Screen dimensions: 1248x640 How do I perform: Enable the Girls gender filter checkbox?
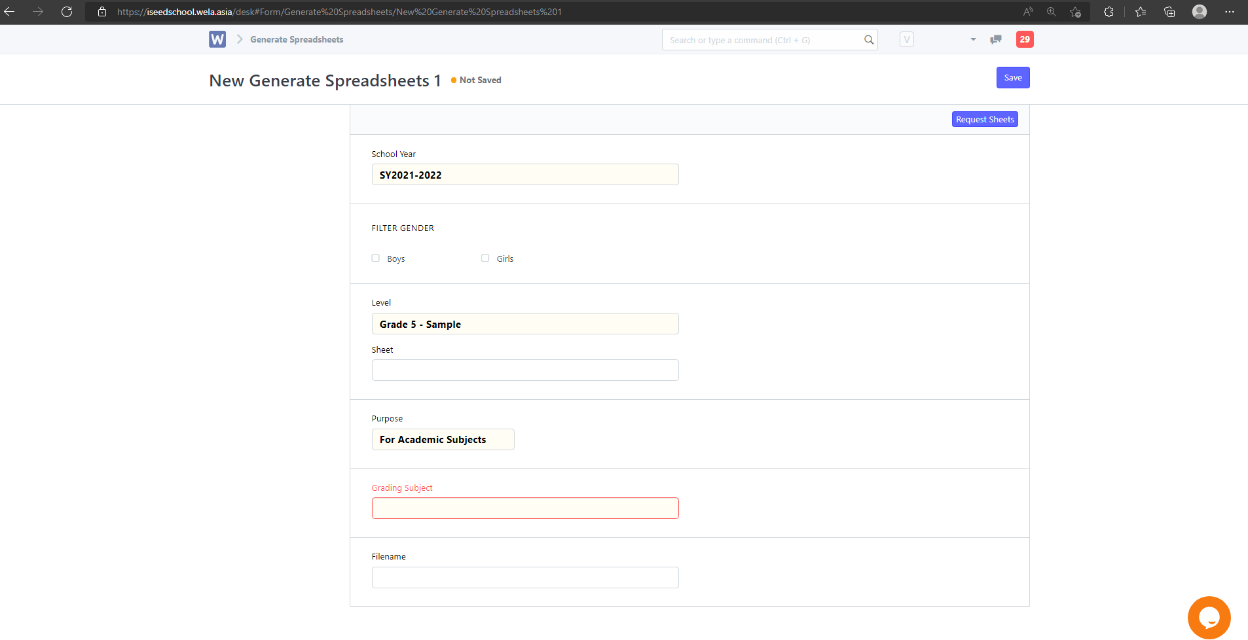tap(486, 258)
